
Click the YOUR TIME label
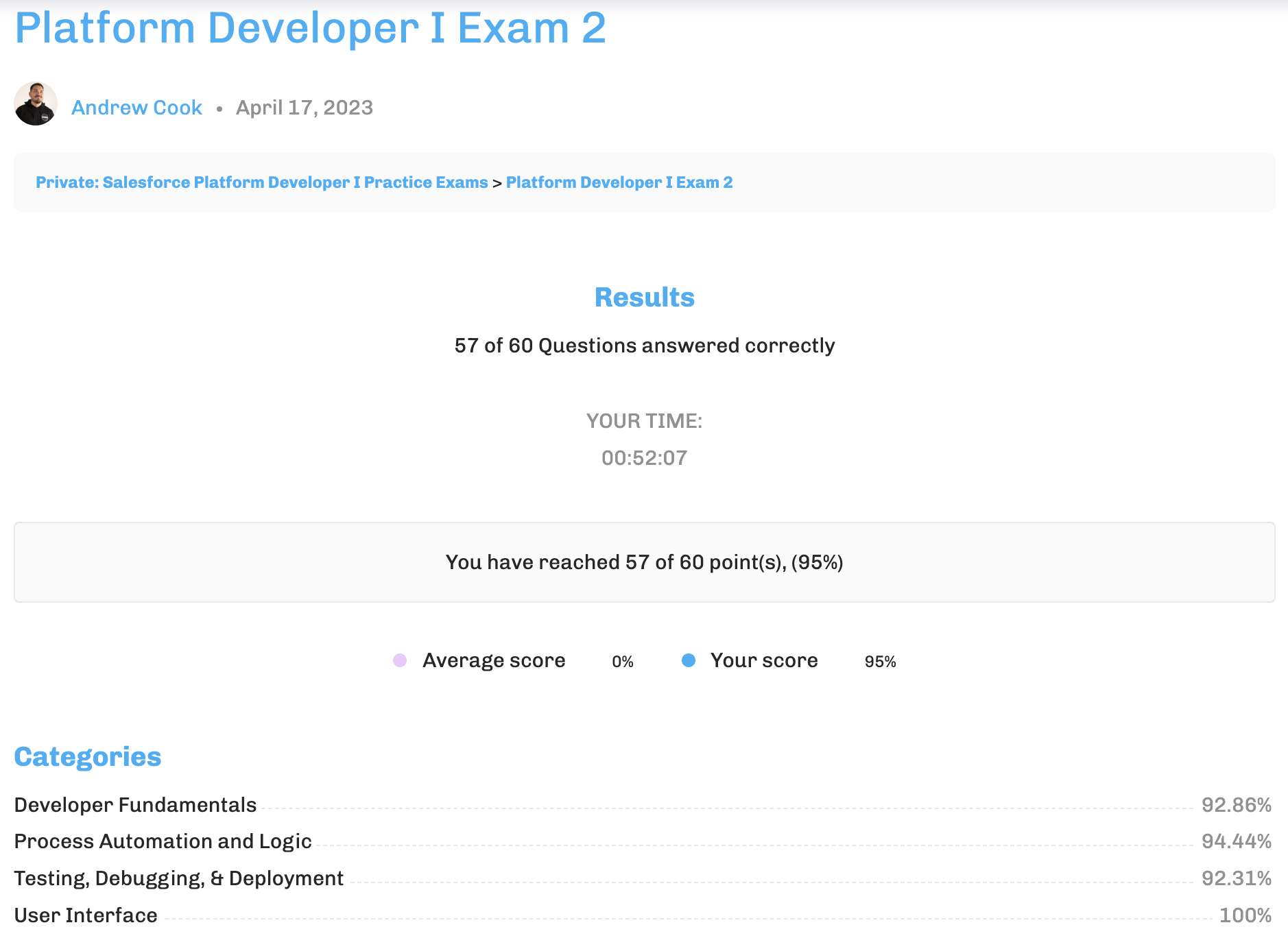644,421
